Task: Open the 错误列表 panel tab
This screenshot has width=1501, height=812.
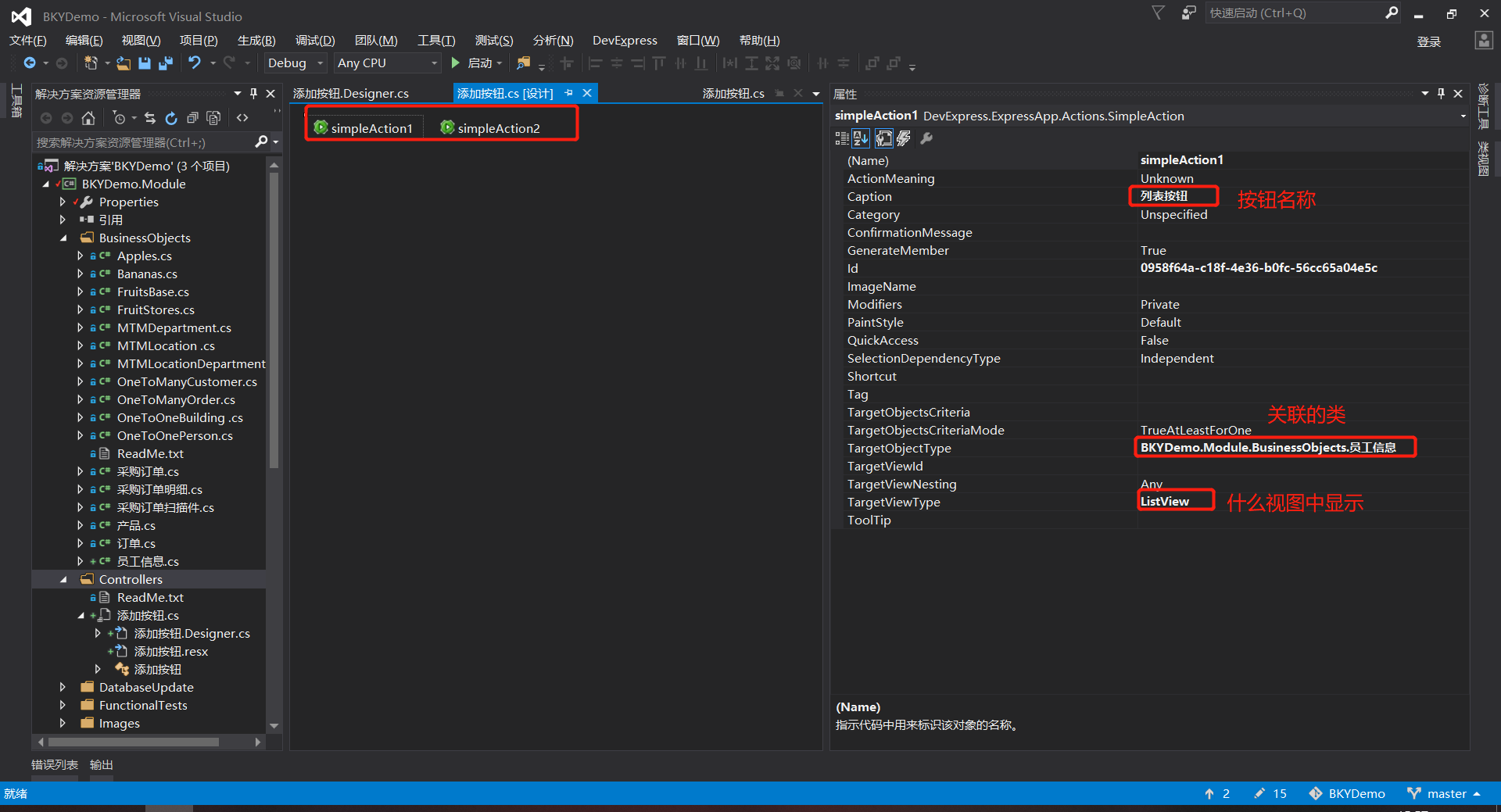Action: [x=55, y=765]
